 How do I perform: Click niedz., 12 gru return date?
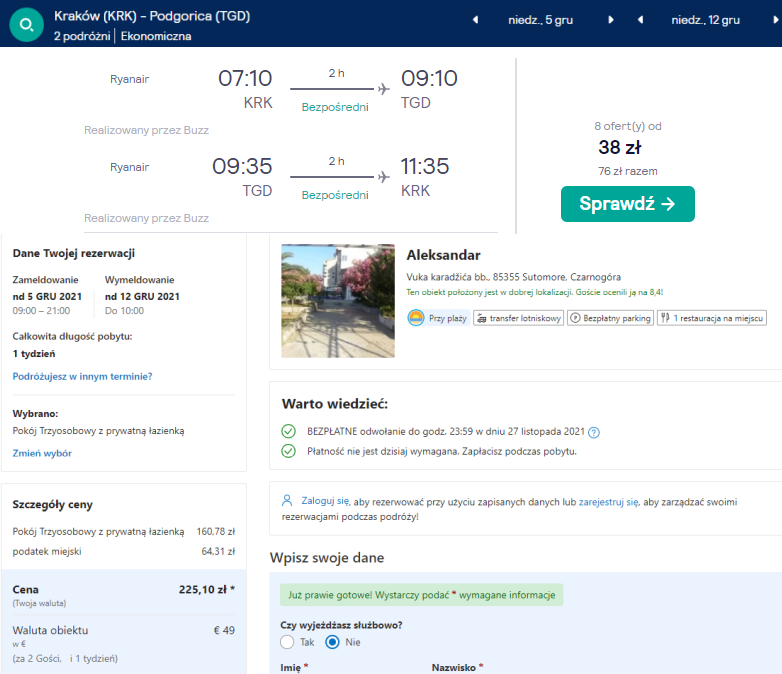(x=706, y=20)
